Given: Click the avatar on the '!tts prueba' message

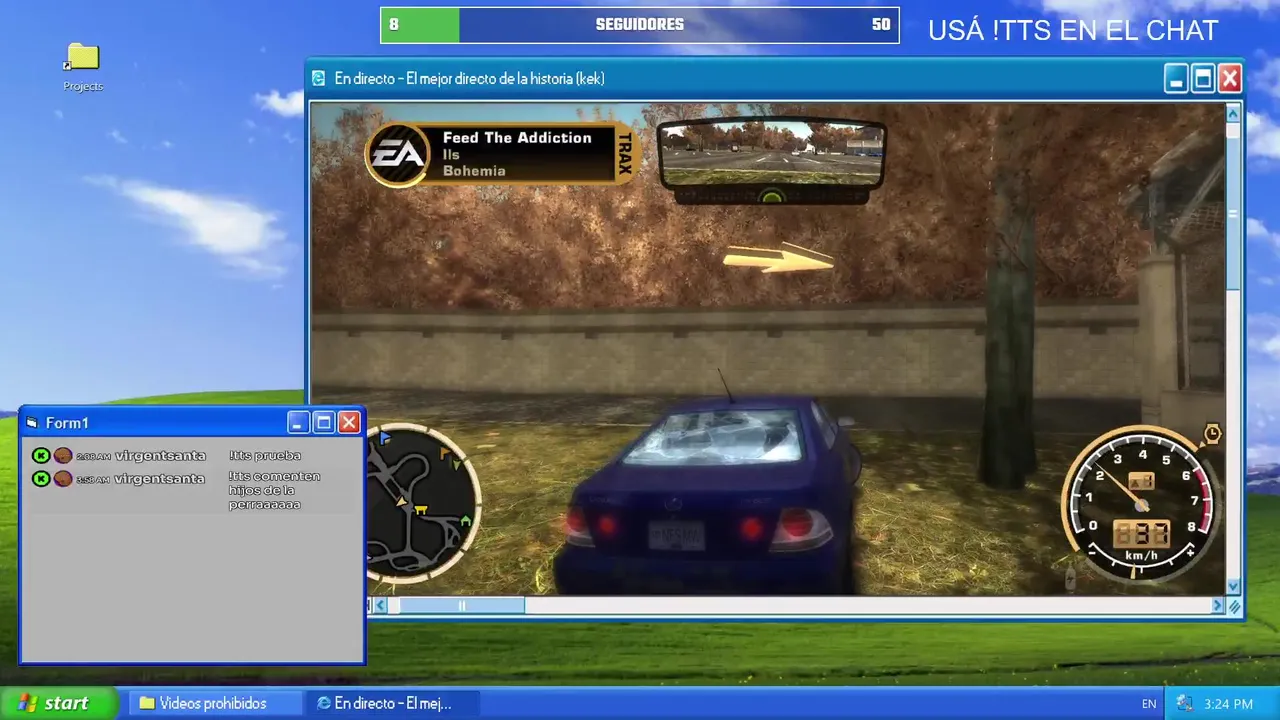Looking at the screenshot, I should point(63,455).
